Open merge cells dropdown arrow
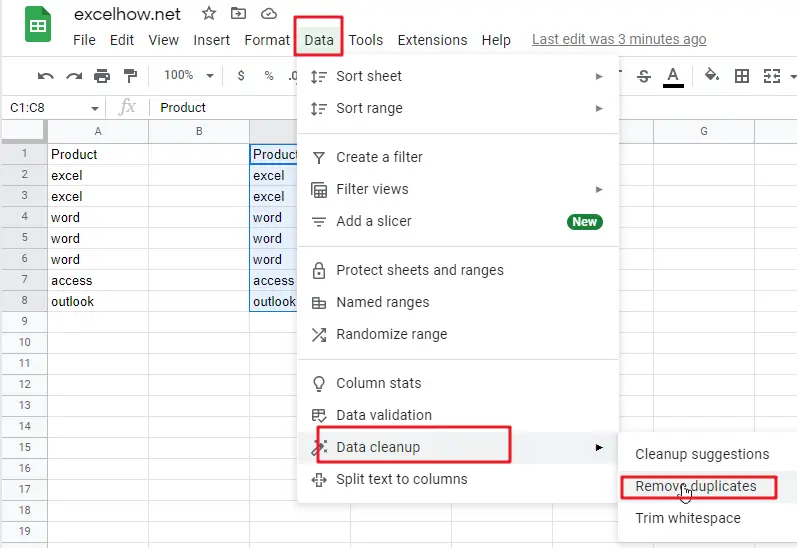This screenshot has width=797, height=548. tap(793, 77)
